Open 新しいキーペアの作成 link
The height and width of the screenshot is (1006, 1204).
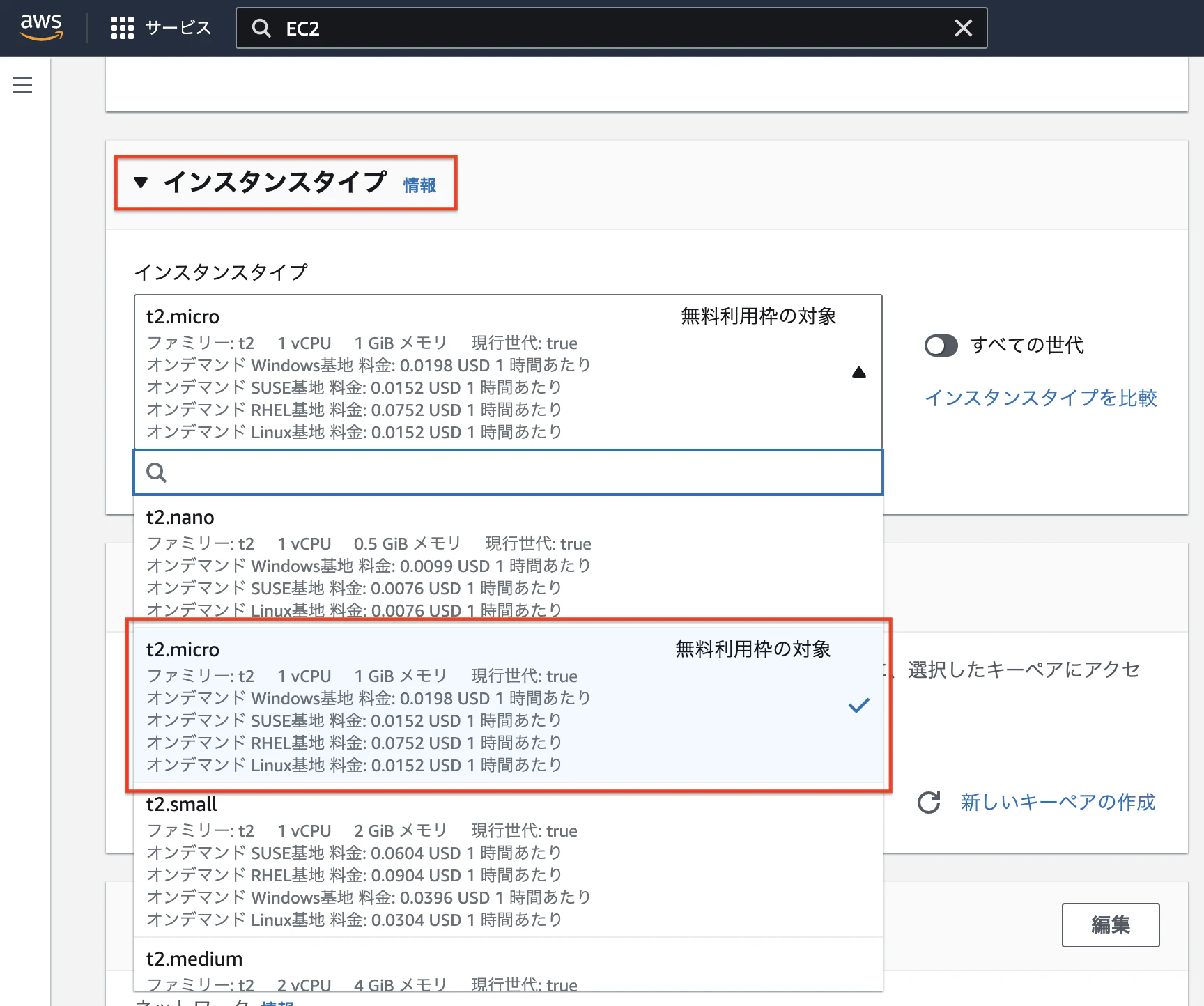(x=1058, y=802)
